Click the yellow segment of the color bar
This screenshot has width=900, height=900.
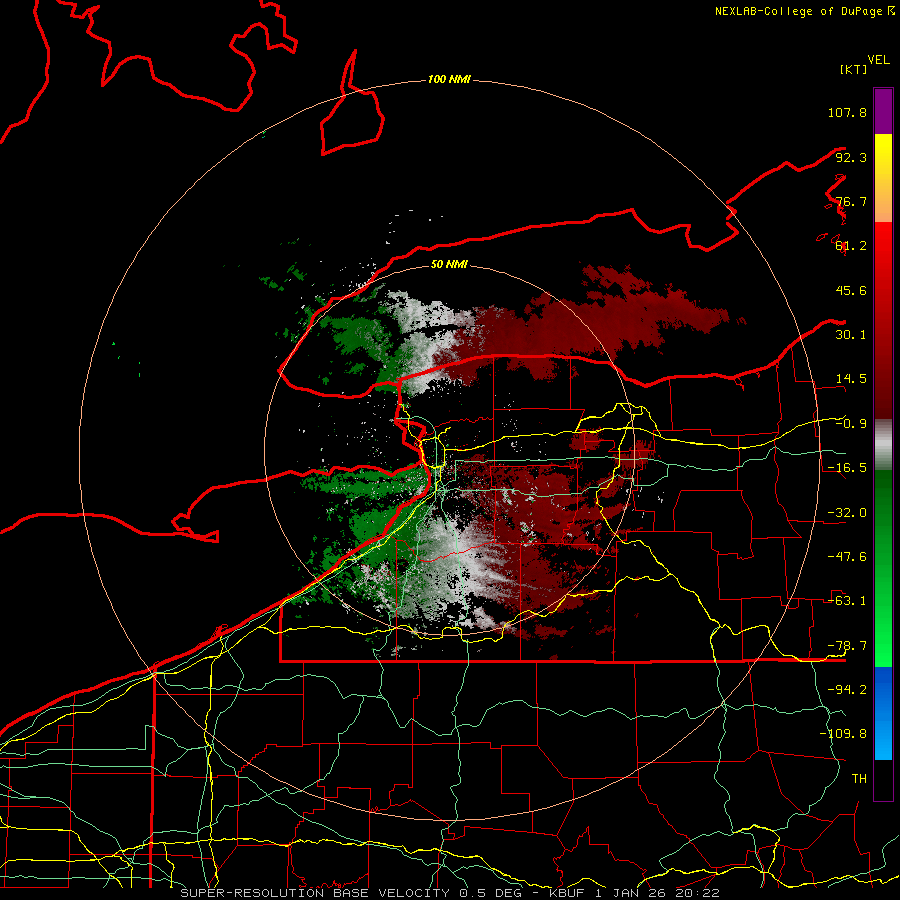click(x=883, y=155)
